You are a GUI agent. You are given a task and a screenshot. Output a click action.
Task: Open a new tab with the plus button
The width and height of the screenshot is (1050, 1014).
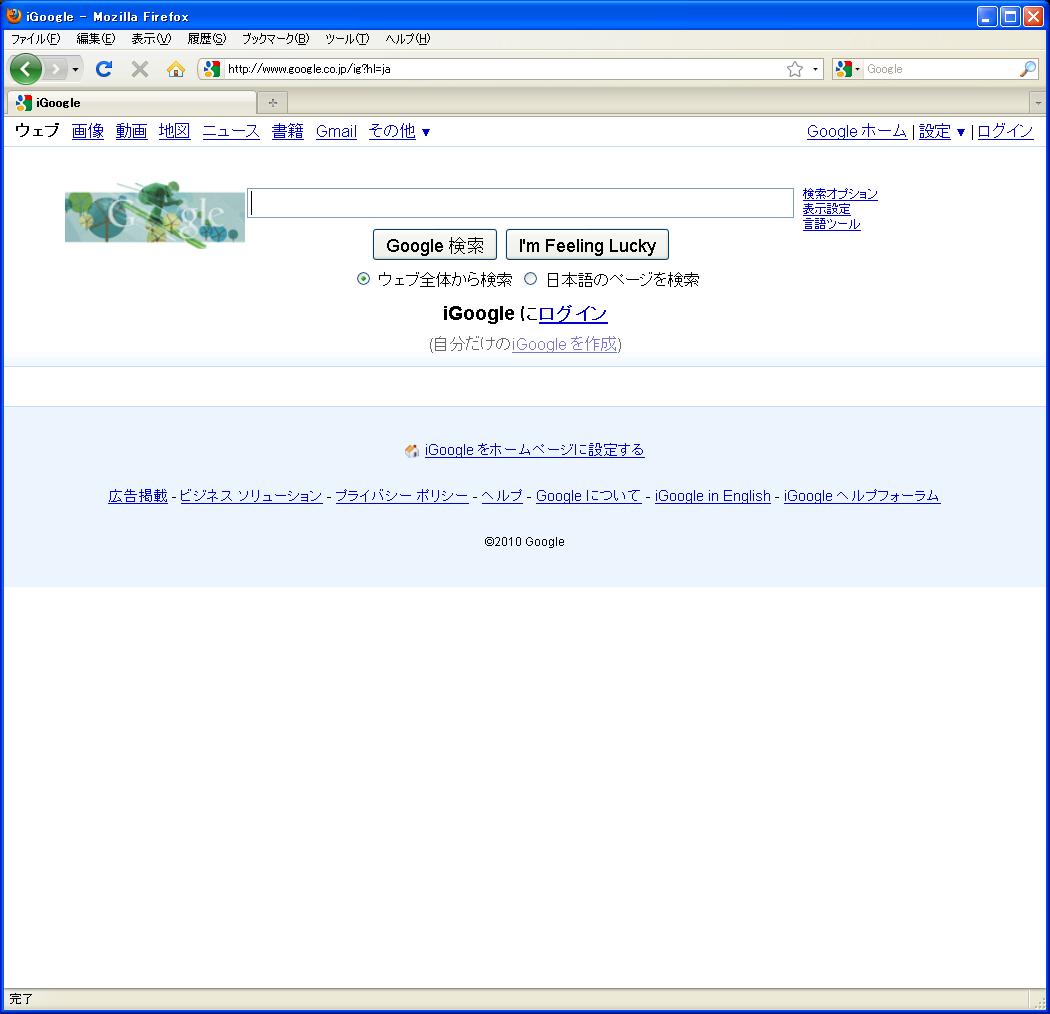pyautogui.click(x=273, y=102)
